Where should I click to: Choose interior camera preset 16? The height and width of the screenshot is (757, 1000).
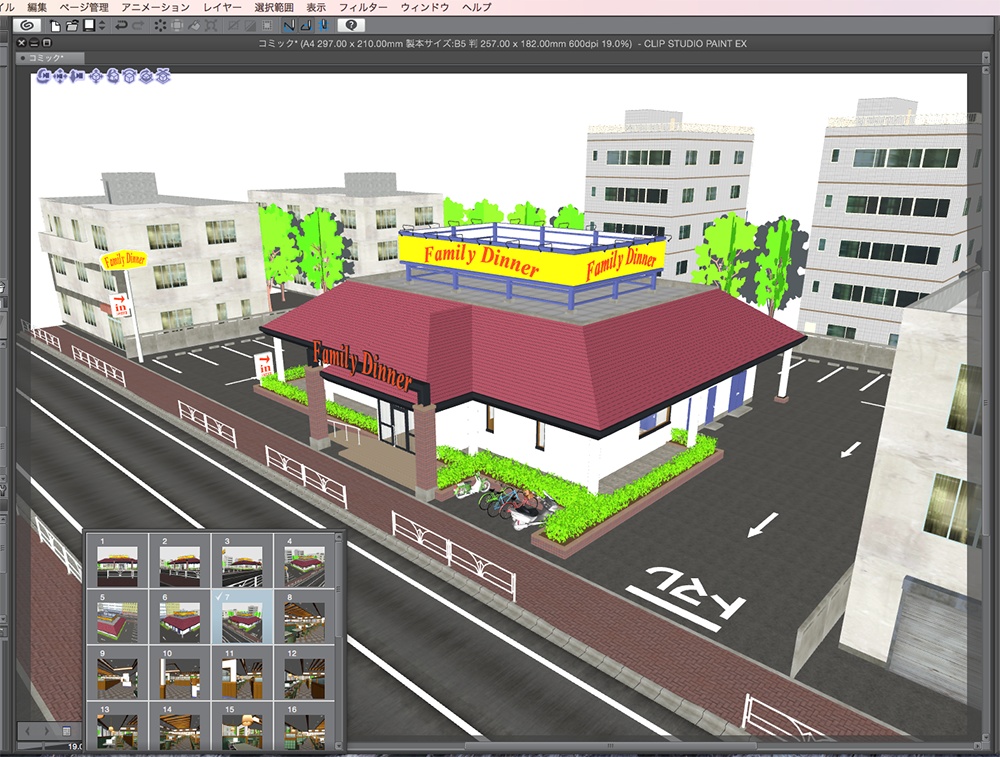tap(305, 726)
